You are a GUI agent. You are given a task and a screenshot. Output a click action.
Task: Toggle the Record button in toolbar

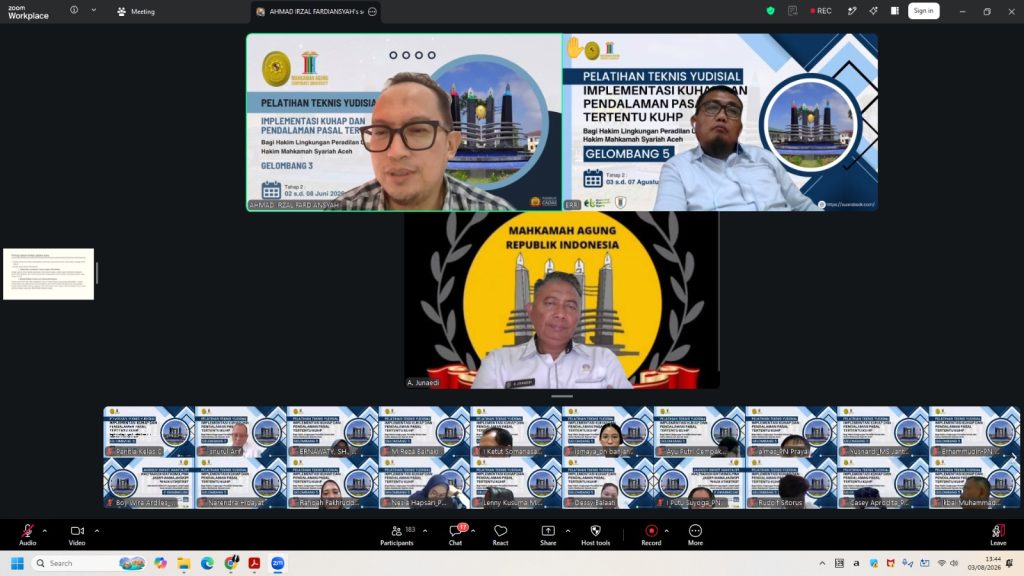pyautogui.click(x=651, y=534)
